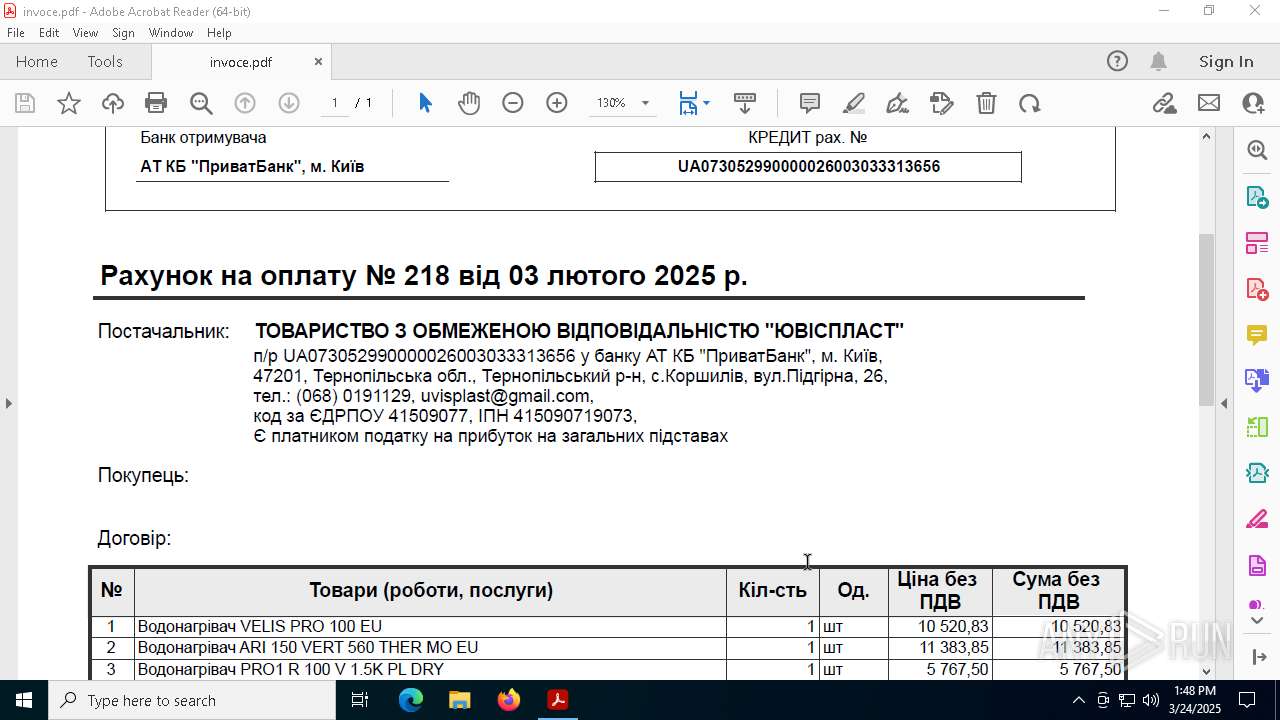Open share with others person icon
Image resolution: width=1280 pixels, height=720 pixels.
pos(1253,103)
